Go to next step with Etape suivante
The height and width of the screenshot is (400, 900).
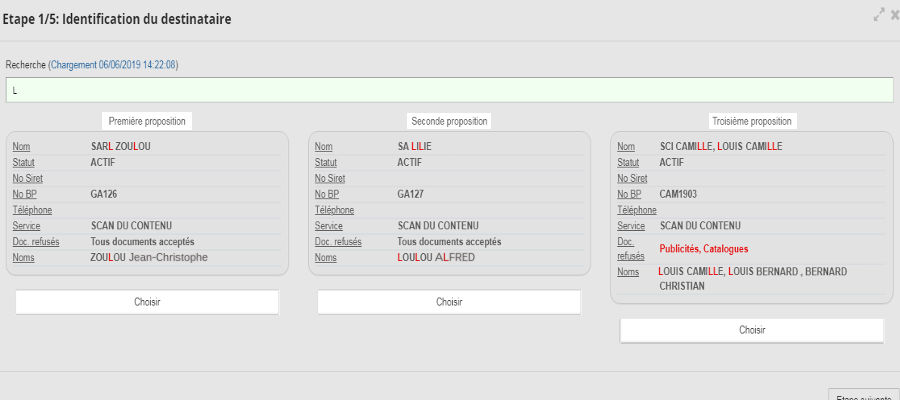(x=865, y=395)
